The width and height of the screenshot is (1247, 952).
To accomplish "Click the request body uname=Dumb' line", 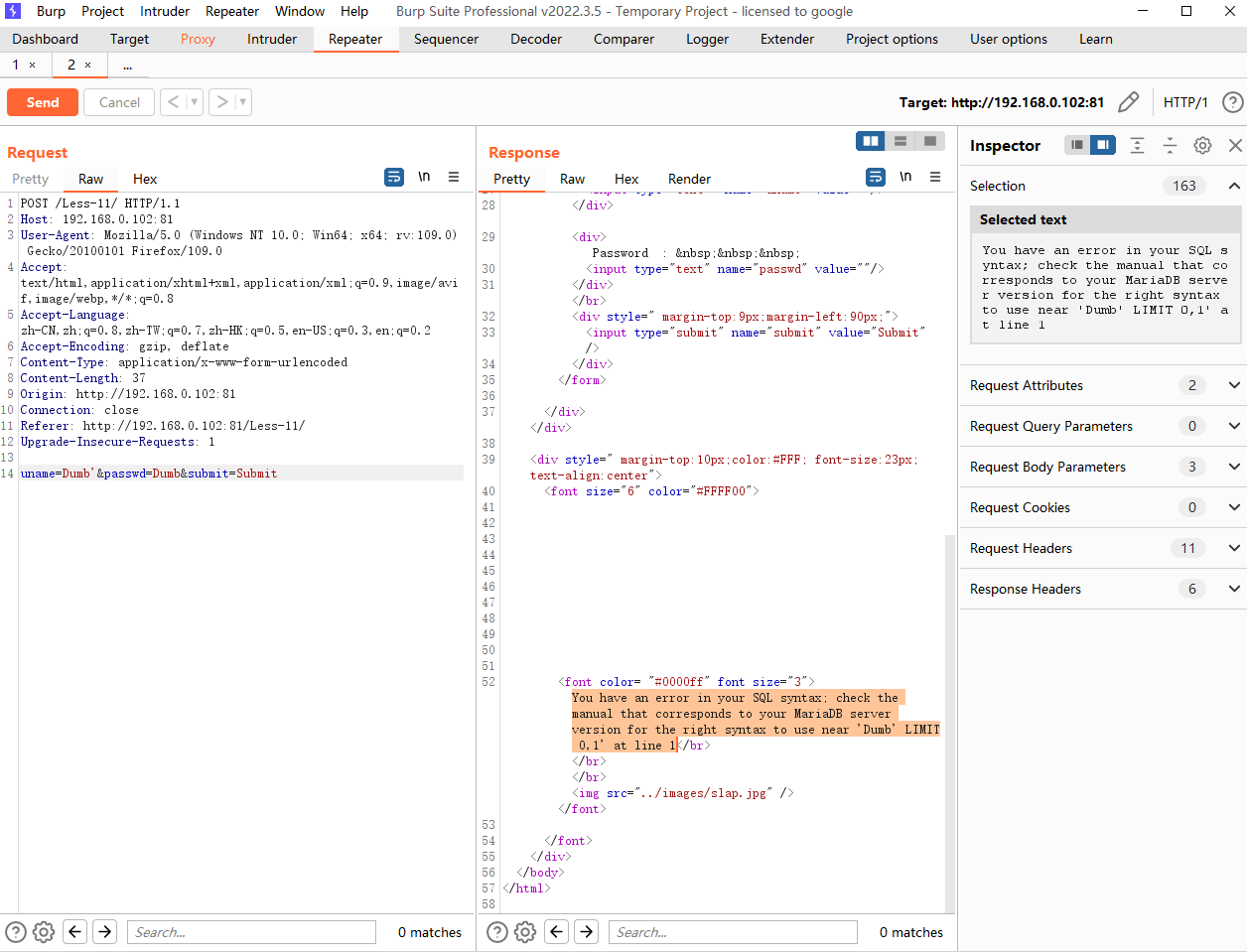I will (x=241, y=474).
